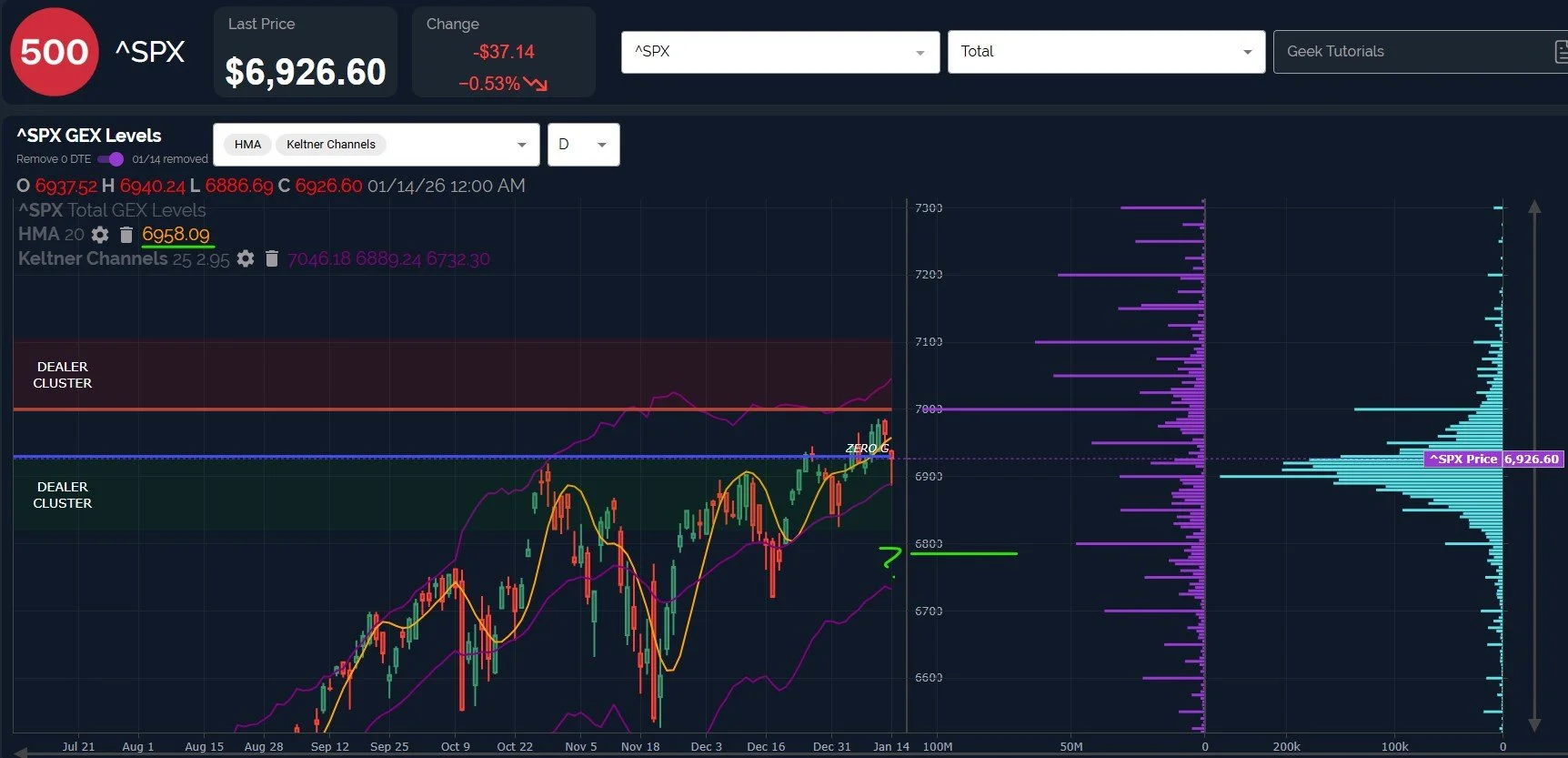Click the 01/14 removed label
This screenshot has width=1568, height=758.
pos(170,159)
